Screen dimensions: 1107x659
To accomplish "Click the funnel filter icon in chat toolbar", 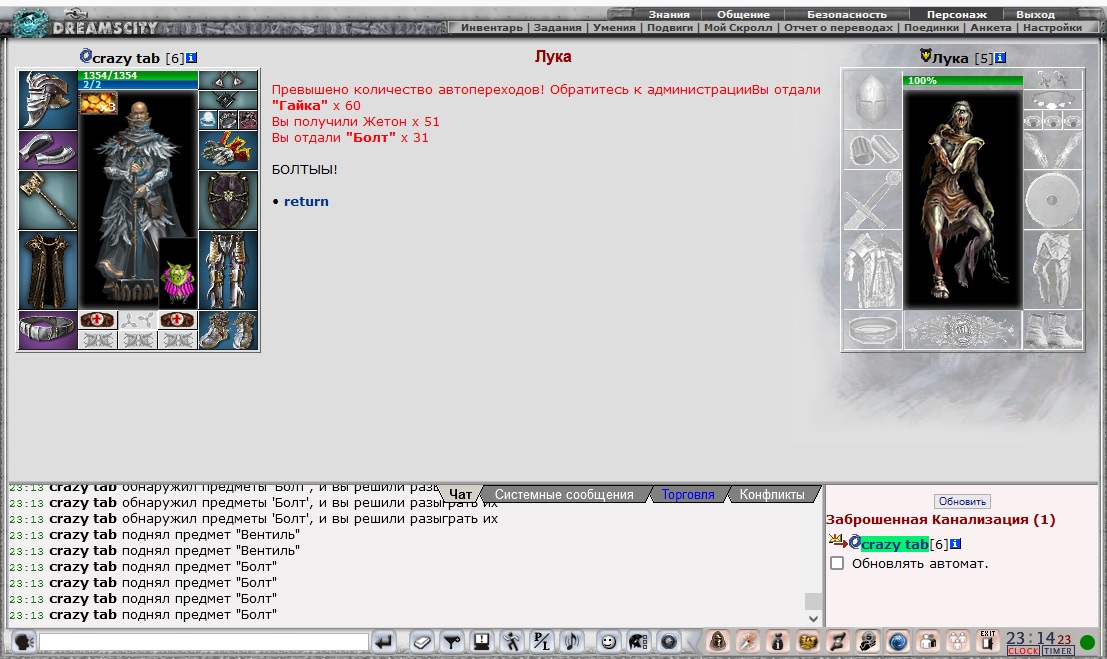I will [x=452, y=642].
